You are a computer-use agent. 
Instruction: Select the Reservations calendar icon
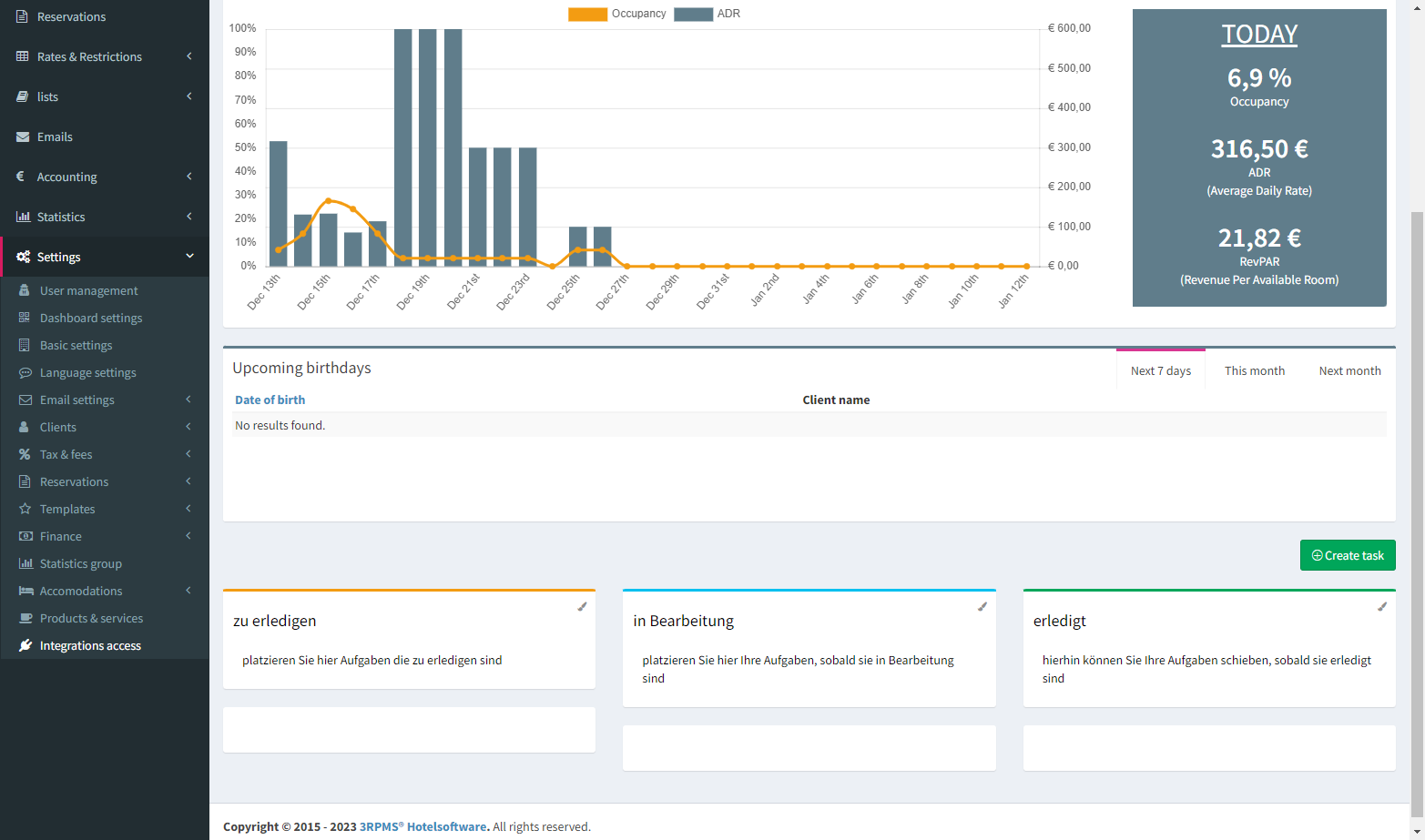[23, 16]
